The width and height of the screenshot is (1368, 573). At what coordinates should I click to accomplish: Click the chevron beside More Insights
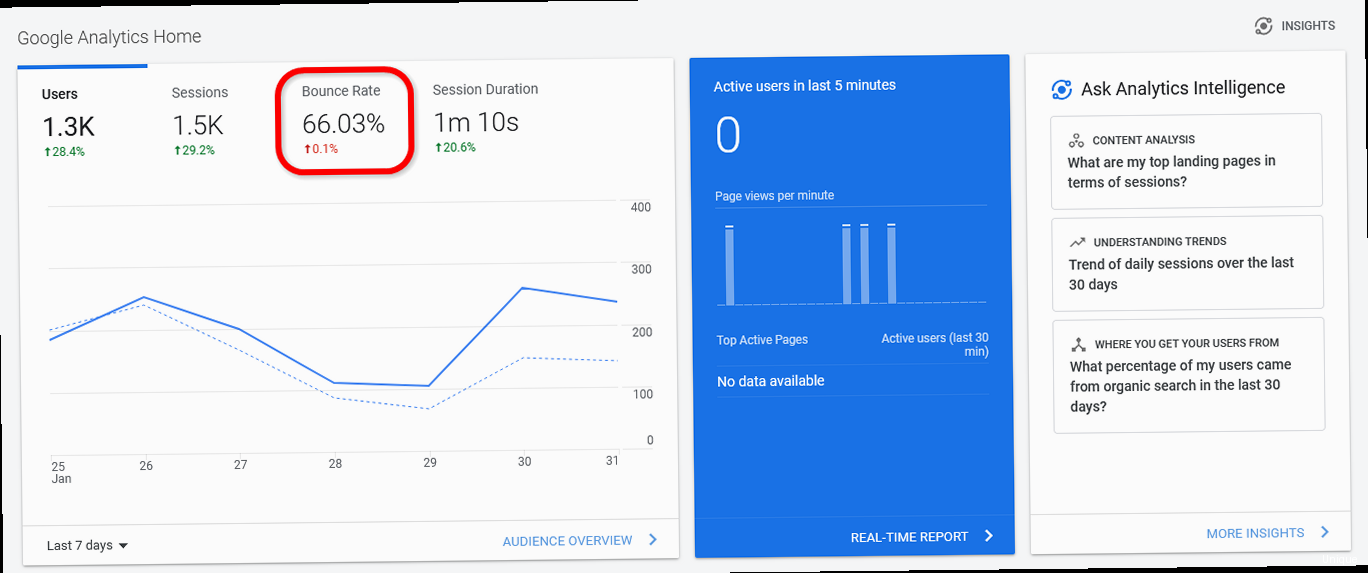click(1325, 532)
